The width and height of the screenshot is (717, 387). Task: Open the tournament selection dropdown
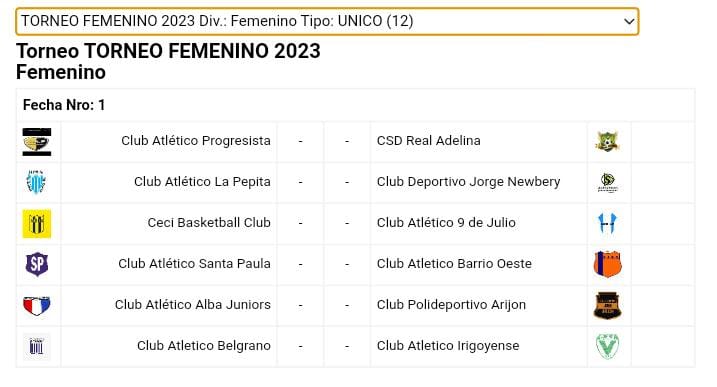[x=327, y=22]
